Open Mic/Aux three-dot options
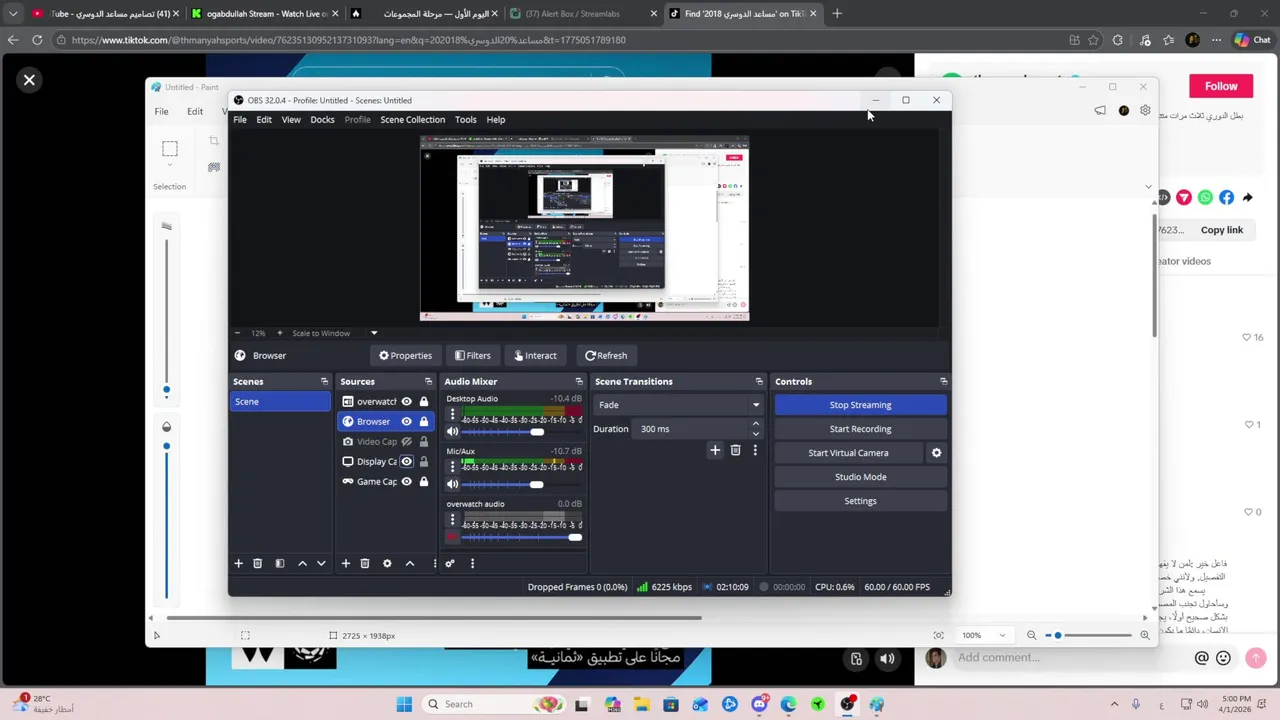The width and height of the screenshot is (1280, 720). point(452,466)
